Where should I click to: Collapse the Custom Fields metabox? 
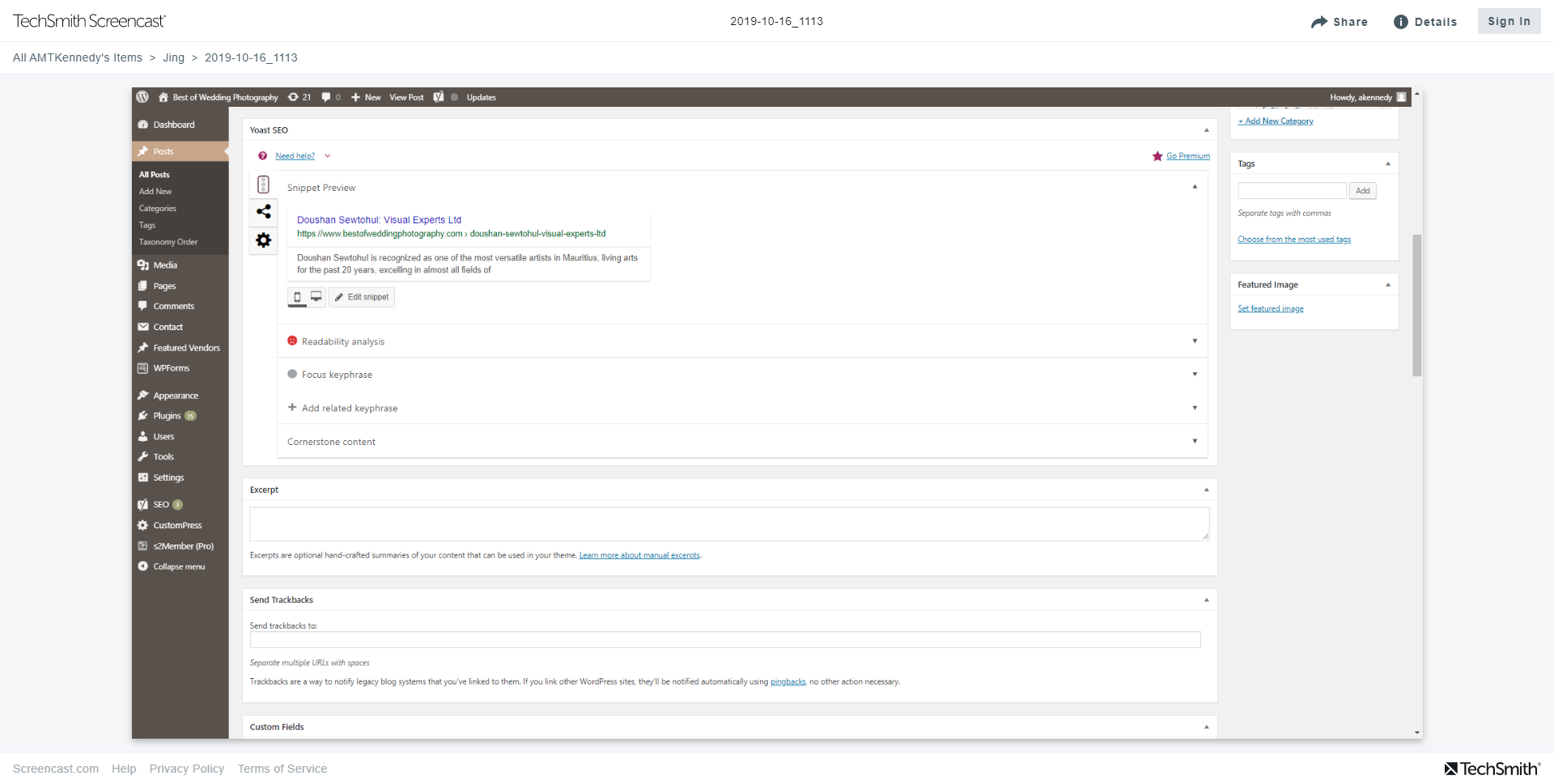click(x=1206, y=727)
